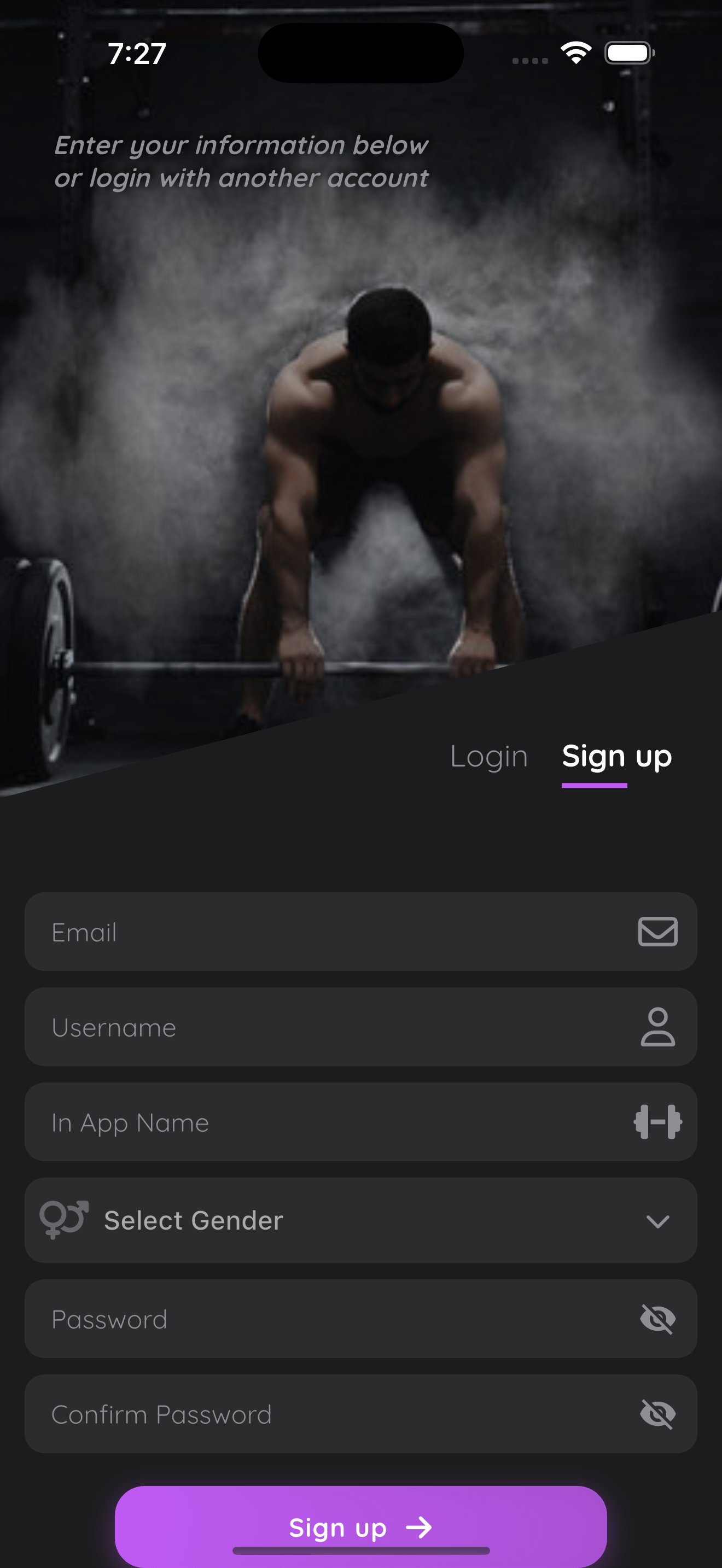
Task: Focus the Username input field
Action: tap(360, 1027)
